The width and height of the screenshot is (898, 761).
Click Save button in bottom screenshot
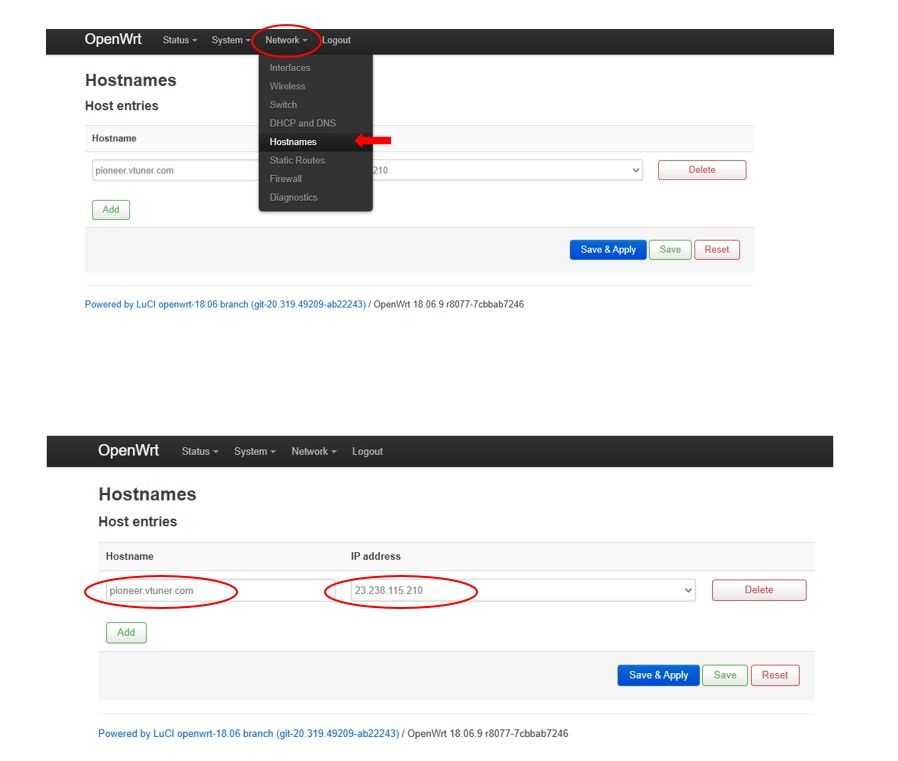click(x=724, y=675)
